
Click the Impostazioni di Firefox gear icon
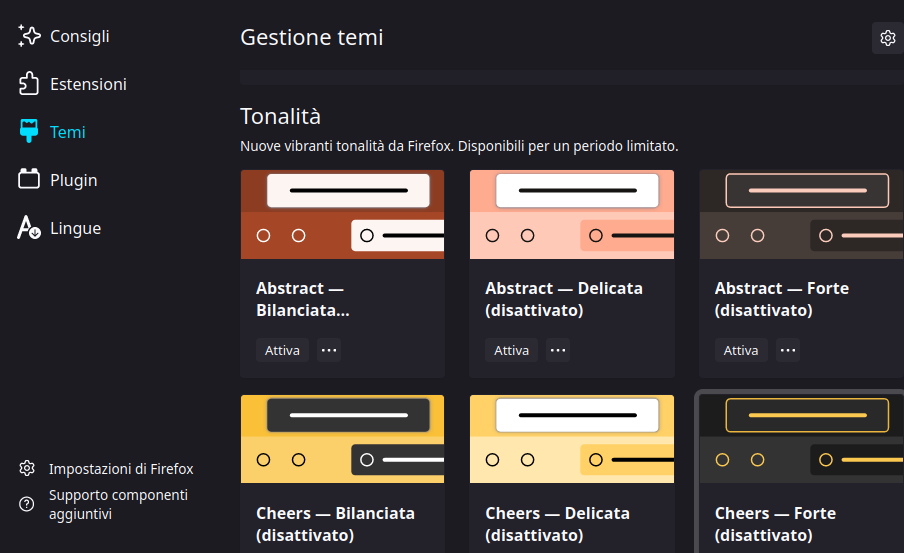click(x=27, y=468)
